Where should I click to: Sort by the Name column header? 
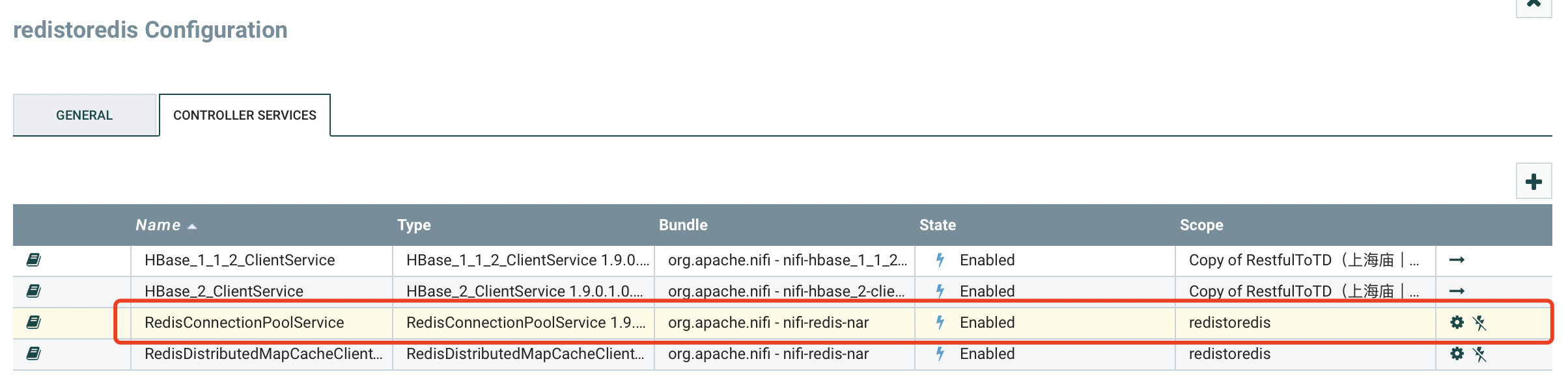tap(158, 225)
